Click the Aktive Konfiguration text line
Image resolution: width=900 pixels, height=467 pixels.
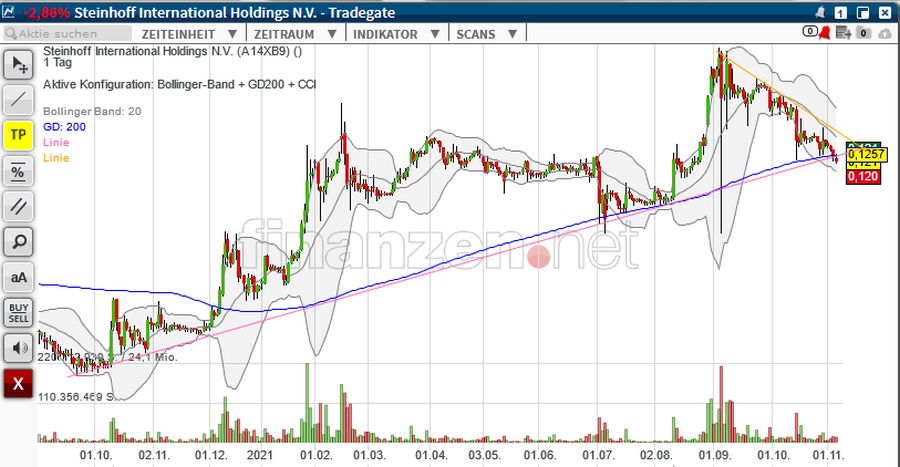tap(180, 84)
